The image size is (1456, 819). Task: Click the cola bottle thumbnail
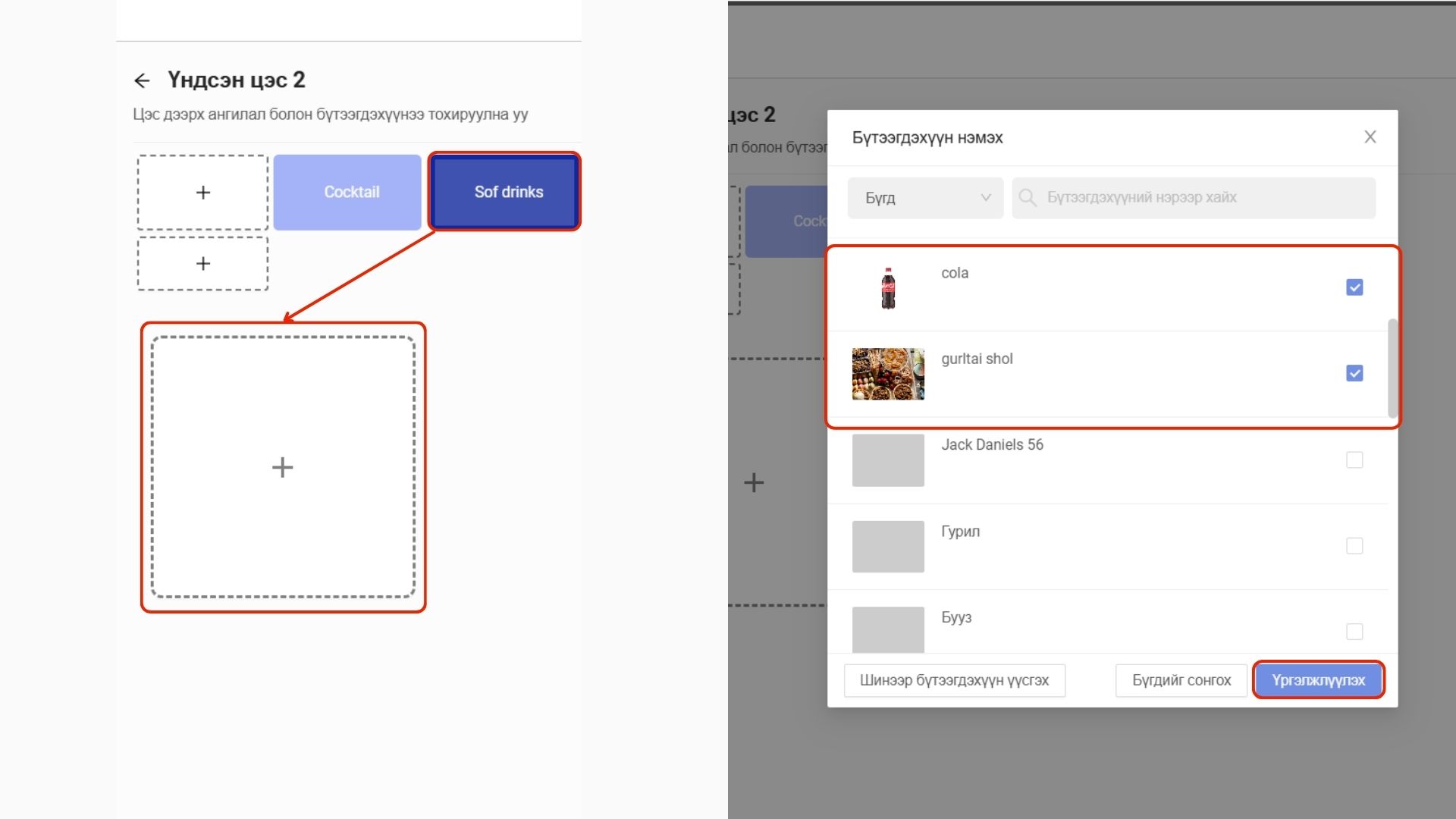pos(888,288)
